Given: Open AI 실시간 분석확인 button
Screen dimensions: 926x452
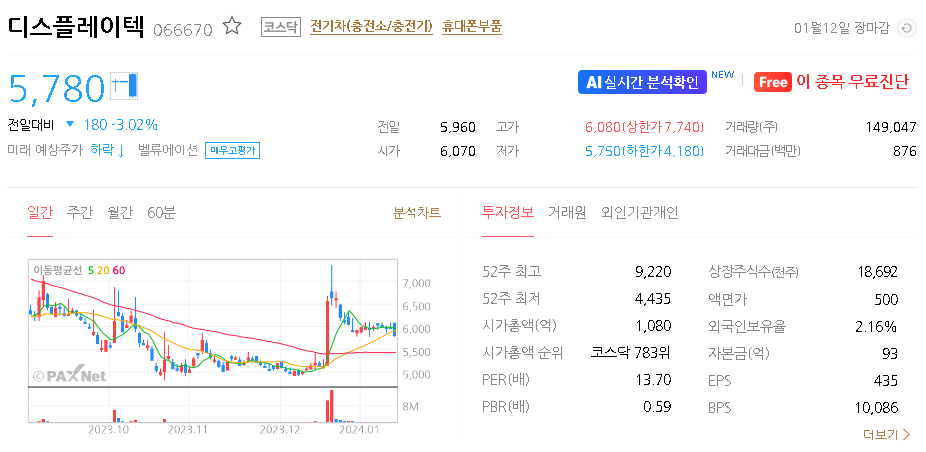Looking at the screenshot, I should pyautogui.click(x=643, y=82).
